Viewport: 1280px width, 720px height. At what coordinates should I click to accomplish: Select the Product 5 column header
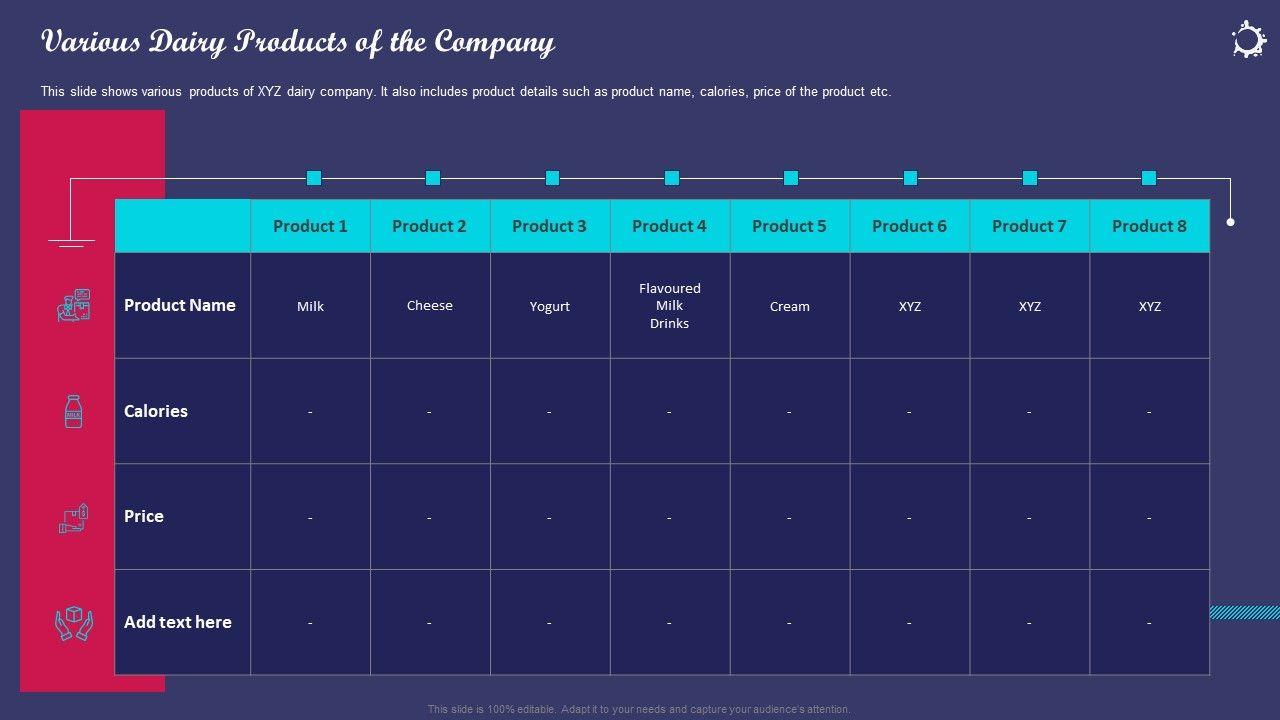pos(789,226)
